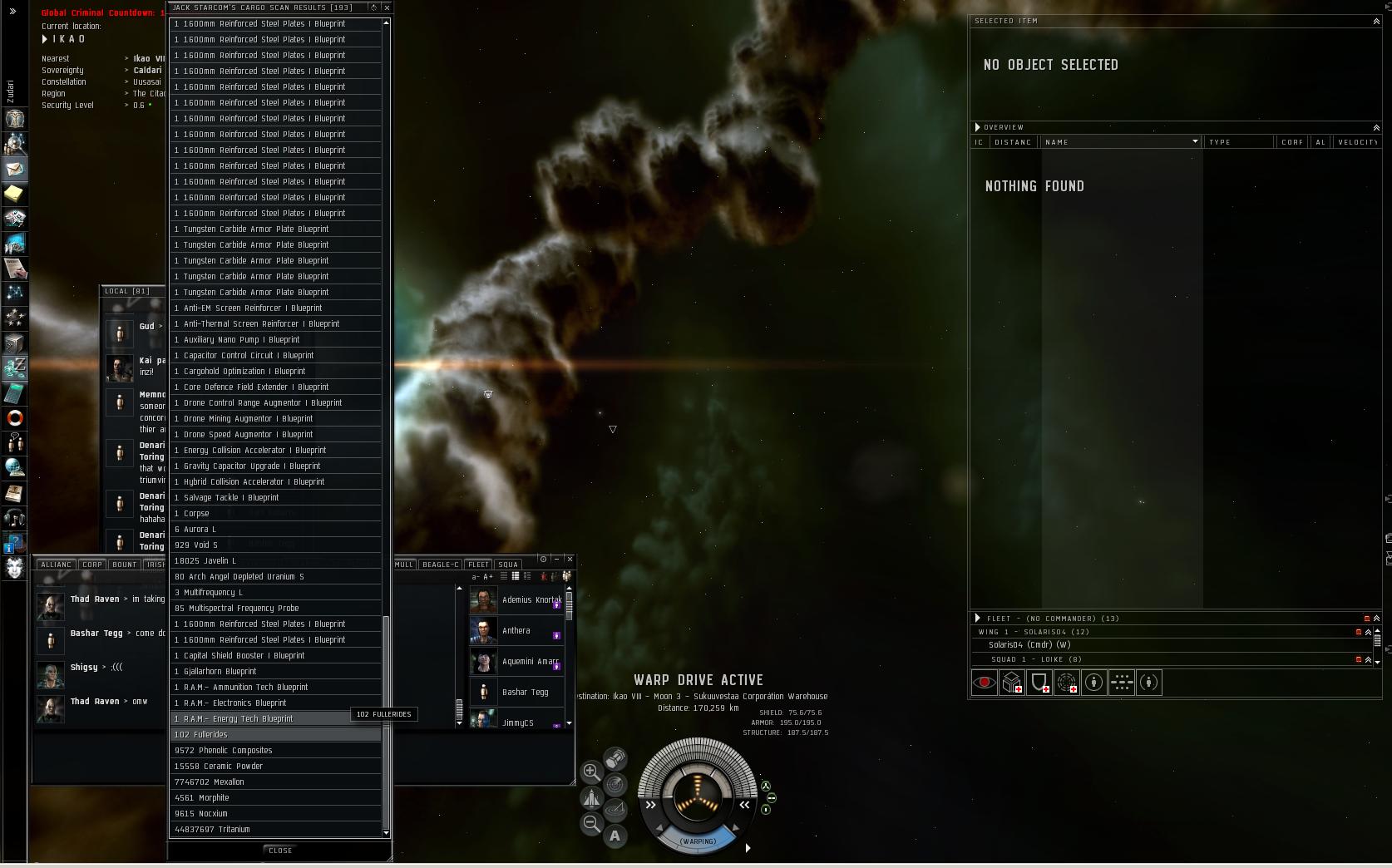1392x868 pixels.
Task: Select the 102 Fullerides cargo row
Action: (x=276, y=735)
